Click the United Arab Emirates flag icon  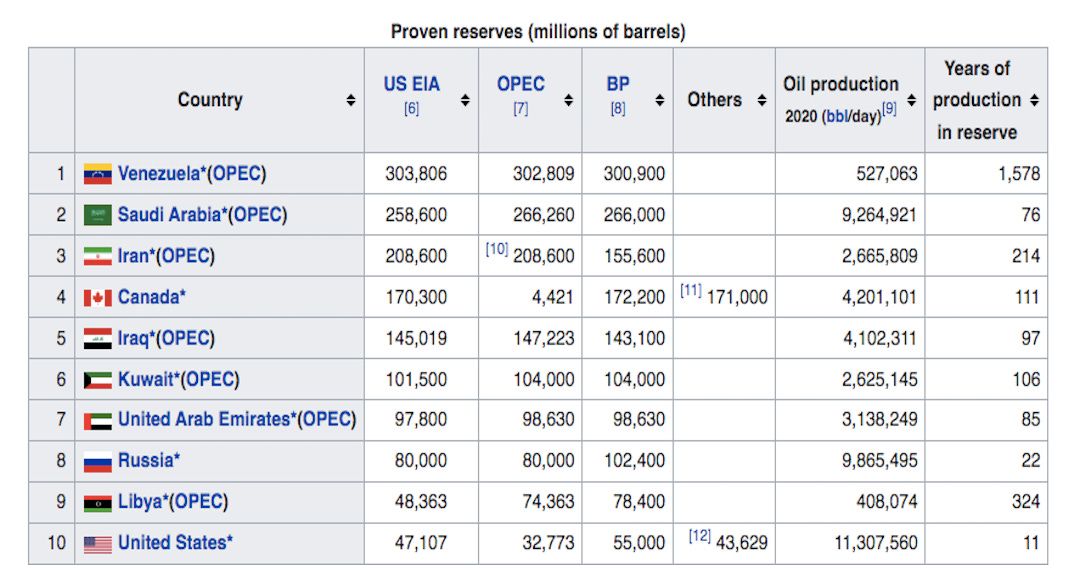[x=98, y=420]
